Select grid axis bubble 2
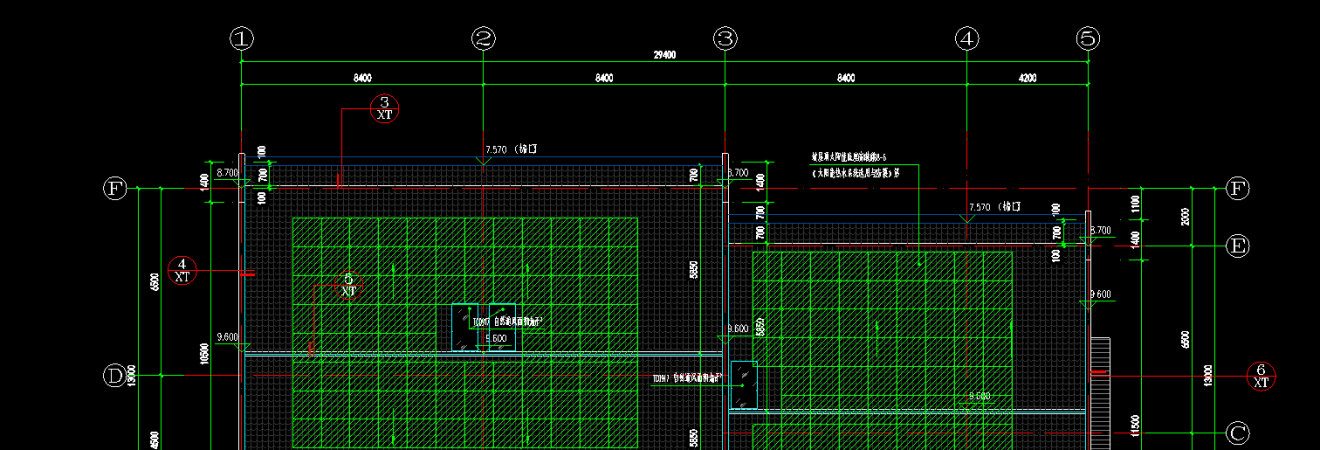The image size is (1320, 450). tap(483, 39)
